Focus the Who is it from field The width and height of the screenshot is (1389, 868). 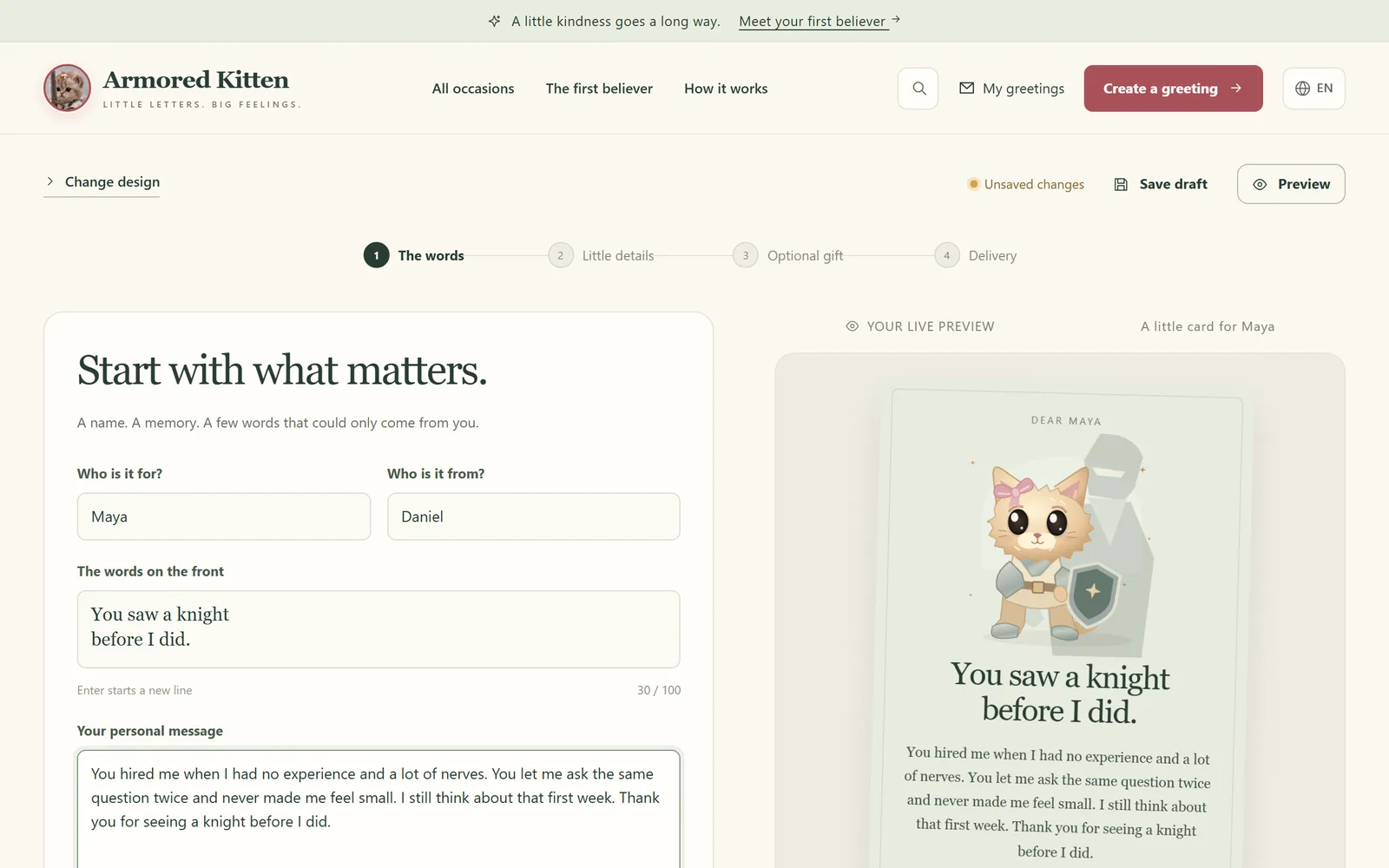pyautogui.click(x=534, y=516)
